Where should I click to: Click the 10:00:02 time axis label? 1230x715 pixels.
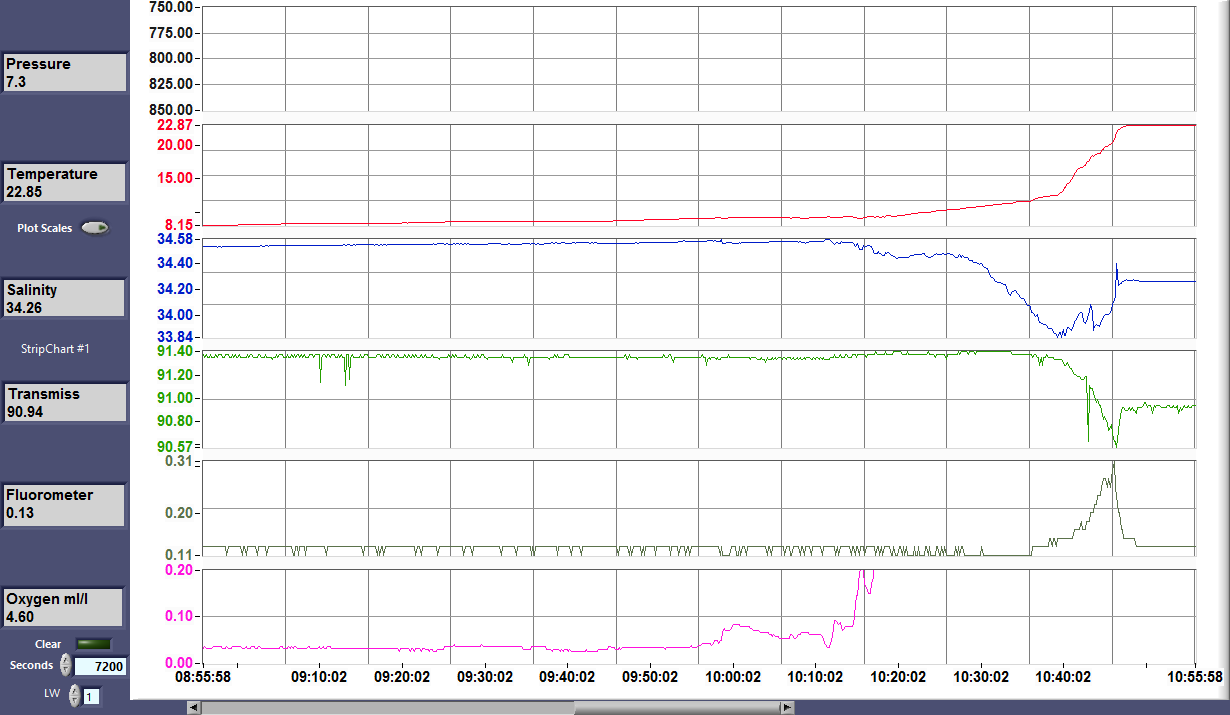[733, 677]
